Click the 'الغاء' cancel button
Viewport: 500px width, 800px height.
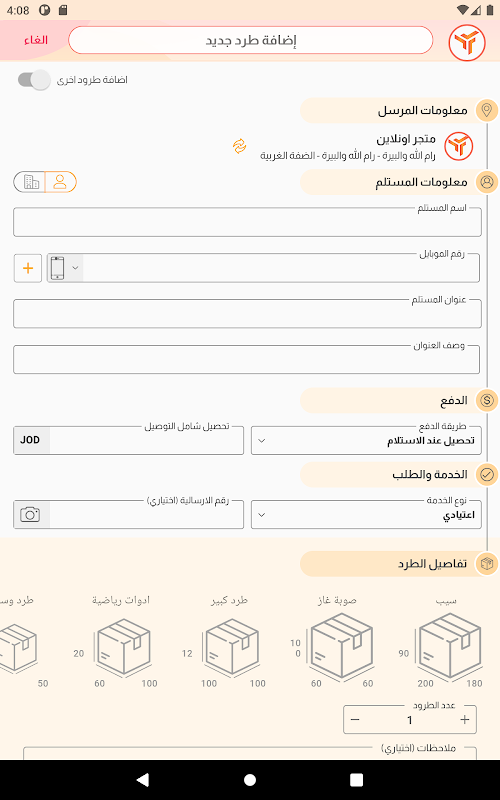click(36, 40)
